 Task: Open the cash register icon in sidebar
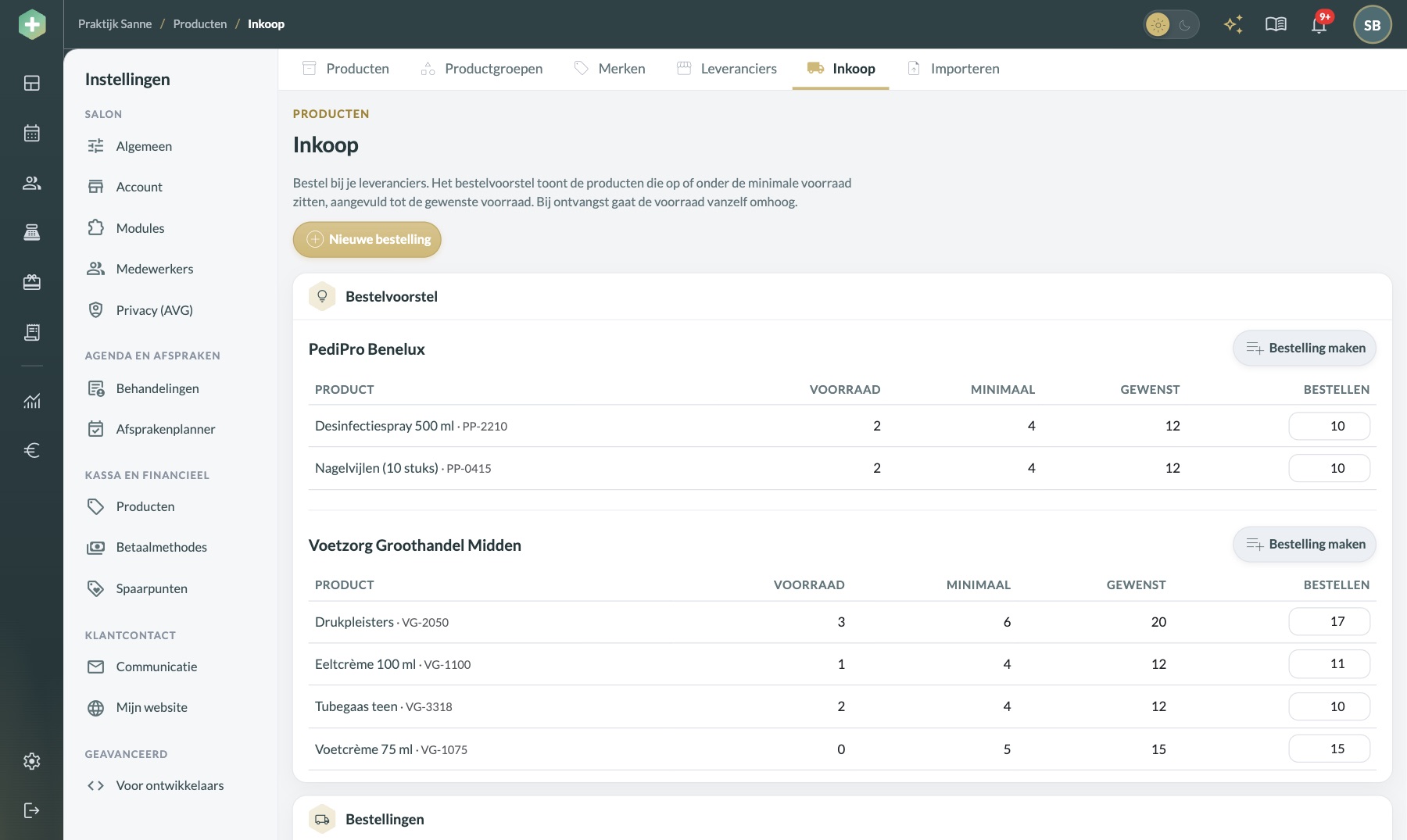31,232
